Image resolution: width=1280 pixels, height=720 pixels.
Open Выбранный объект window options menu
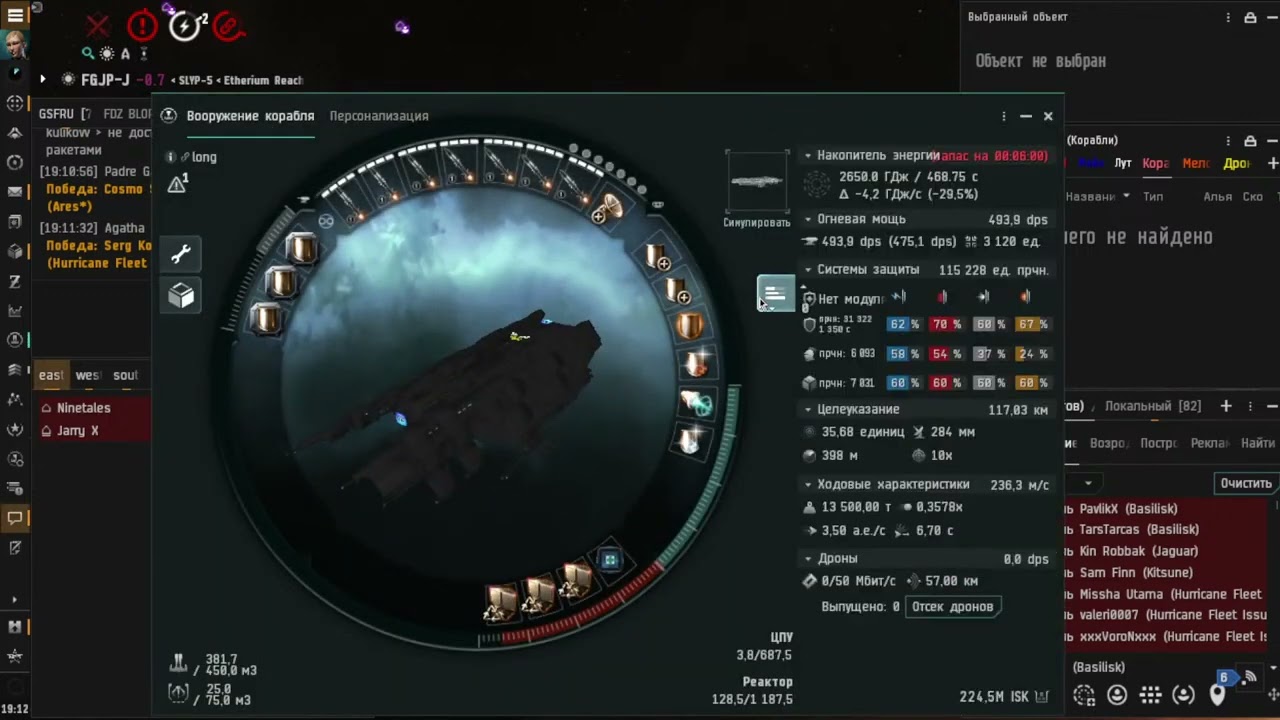pos(1229,17)
